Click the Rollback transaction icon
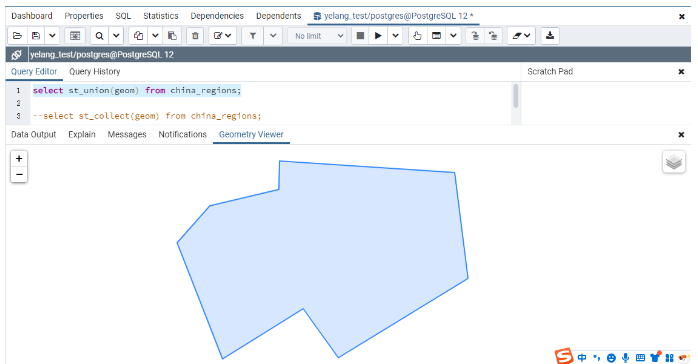The image size is (698, 364). (493, 36)
